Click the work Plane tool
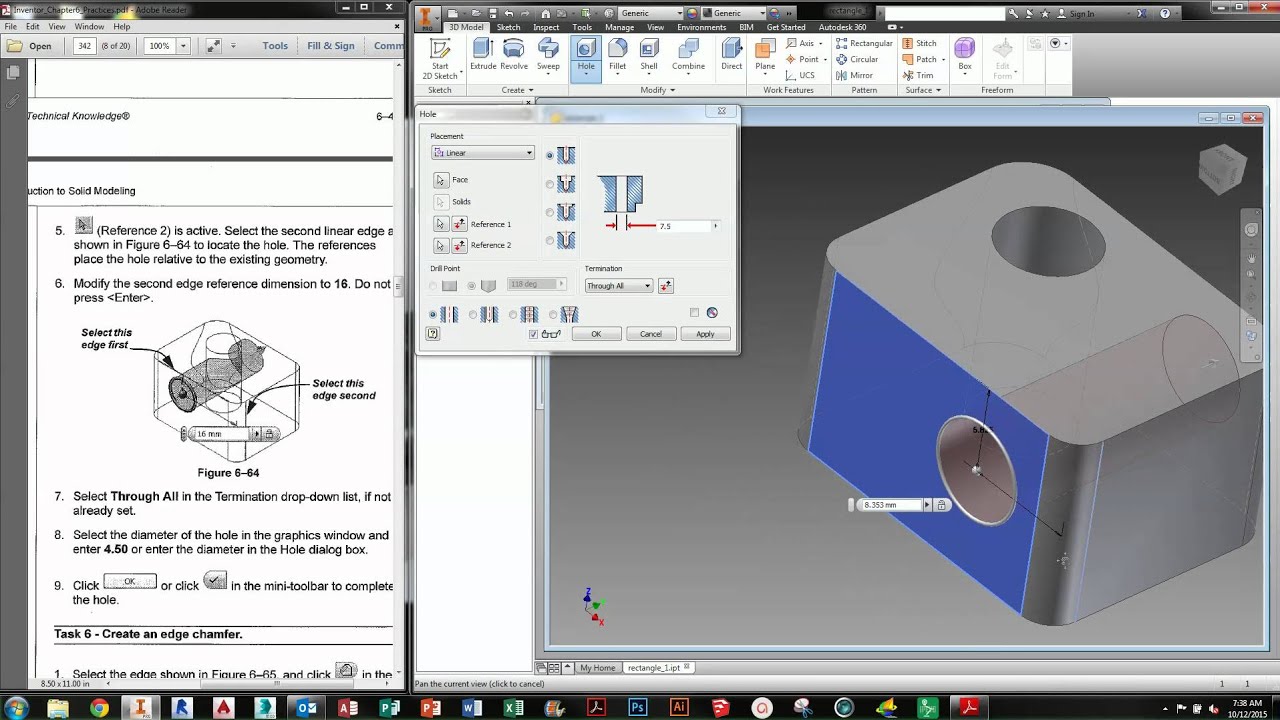 click(765, 58)
